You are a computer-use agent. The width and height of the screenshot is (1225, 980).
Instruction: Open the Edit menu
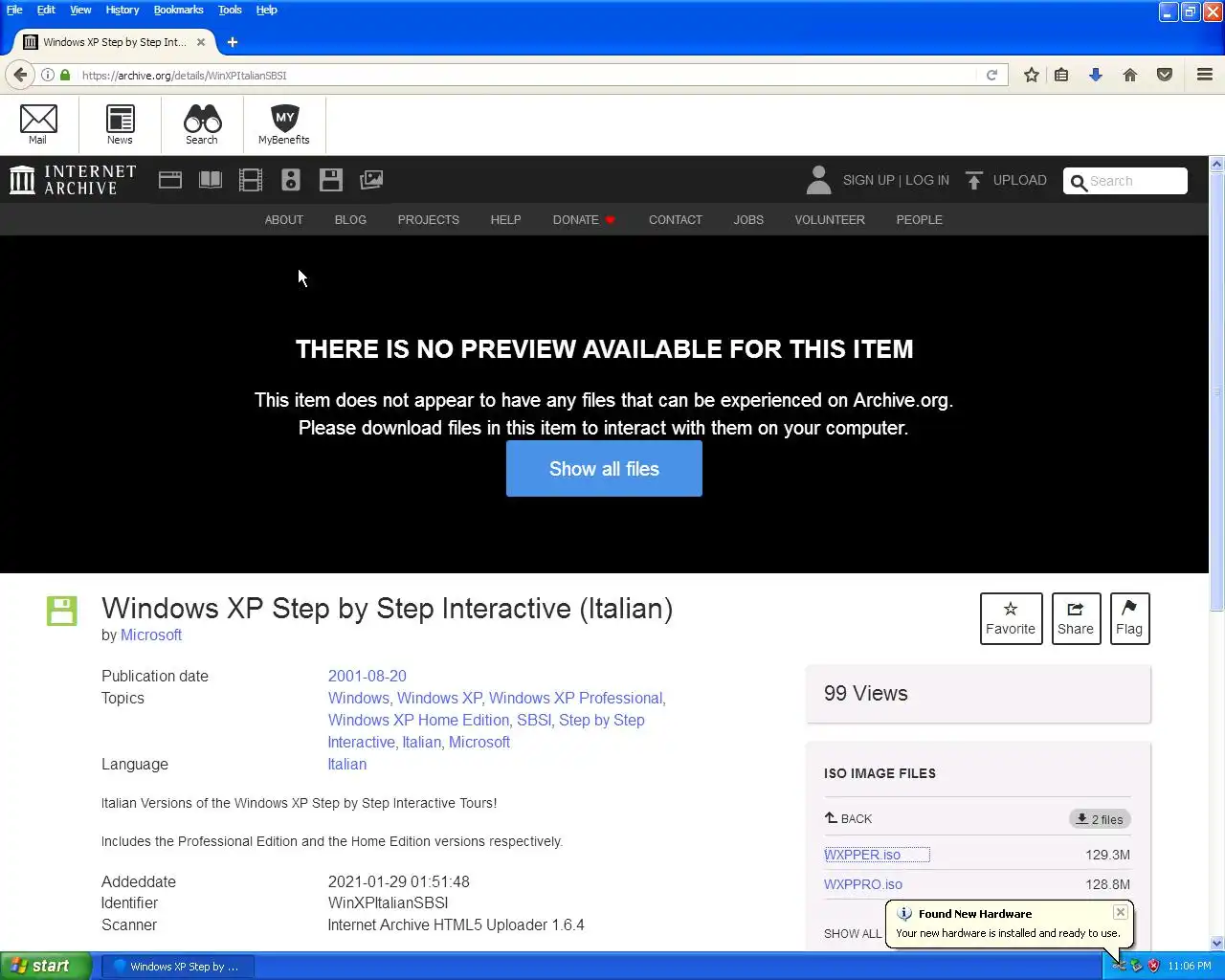tap(46, 10)
